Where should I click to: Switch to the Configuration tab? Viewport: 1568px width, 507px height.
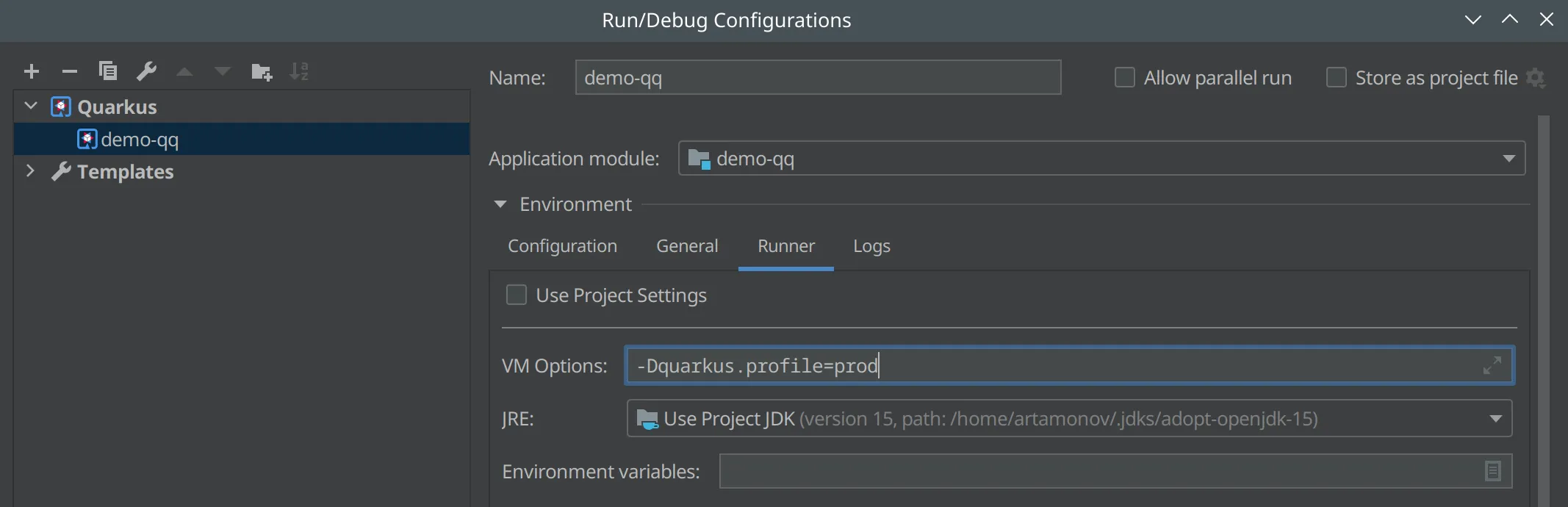562,246
